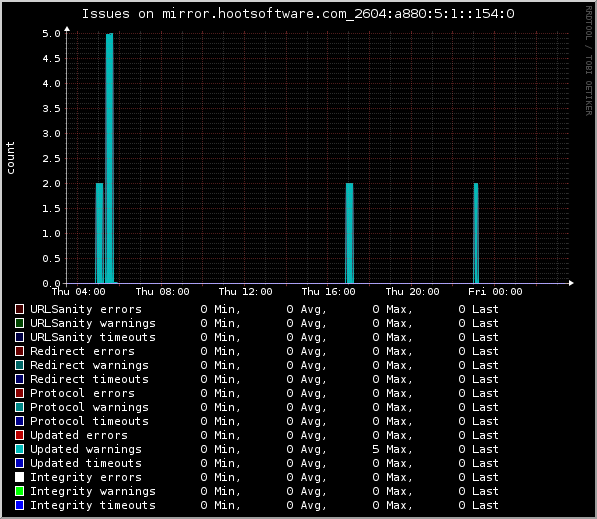Click the cyan bar near Thu 16:00

pos(349,233)
